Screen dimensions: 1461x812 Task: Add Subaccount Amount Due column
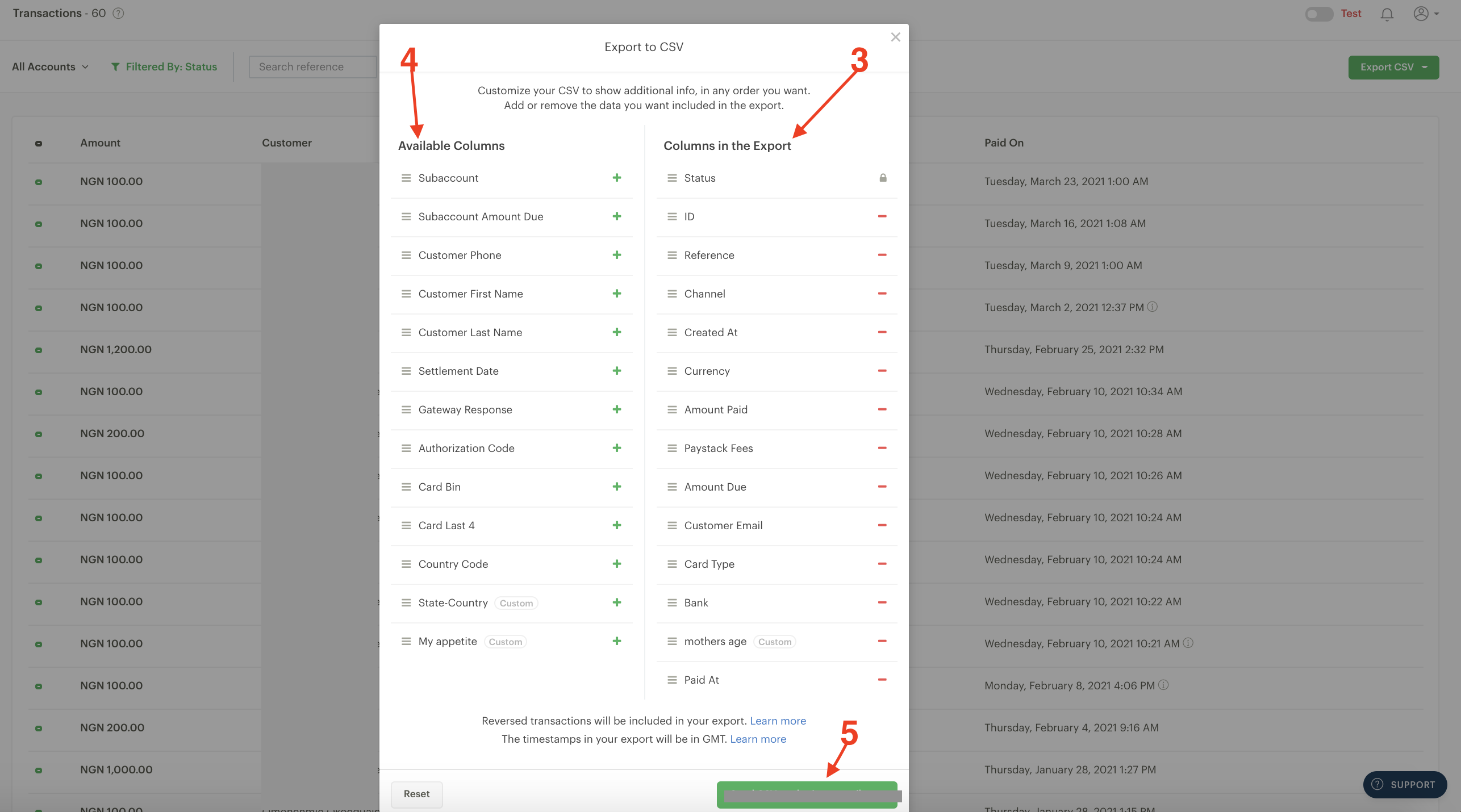(x=617, y=216)
